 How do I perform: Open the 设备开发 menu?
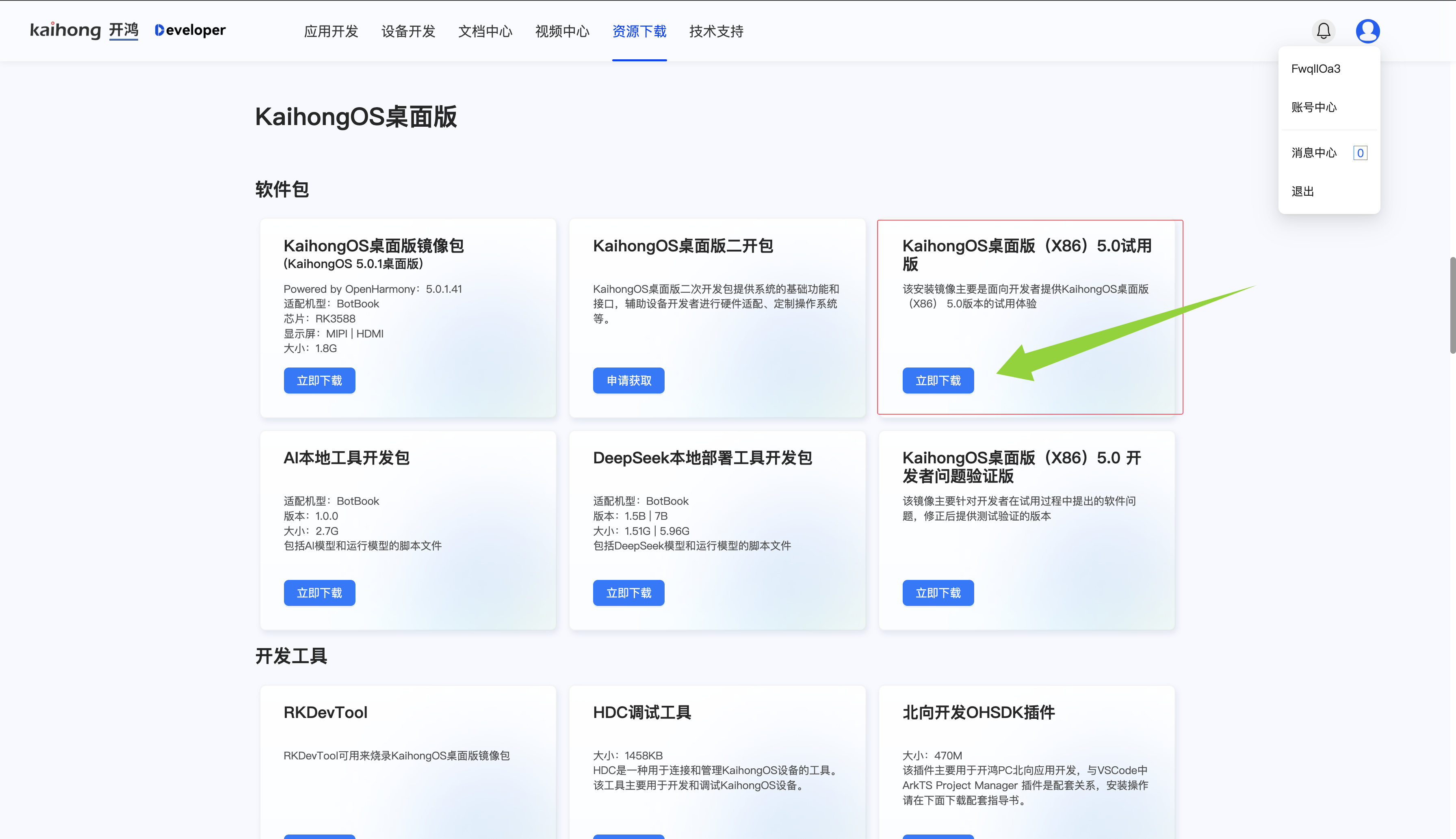tap(408, 31)
